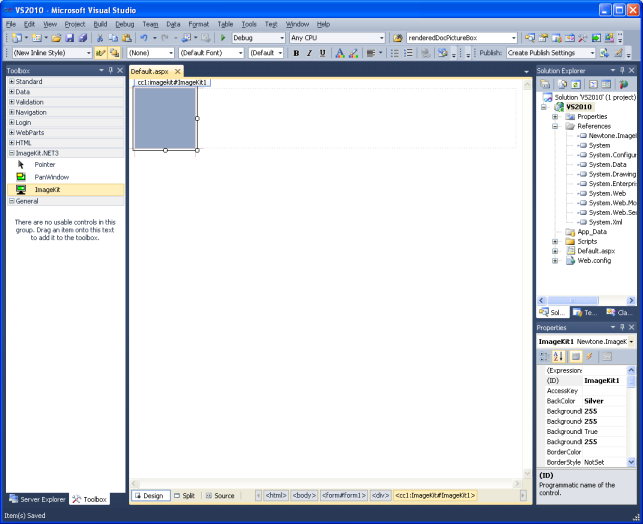Pin the Toolbox panel auto-hide
The image size is (643, 524).
pos(110,71)
